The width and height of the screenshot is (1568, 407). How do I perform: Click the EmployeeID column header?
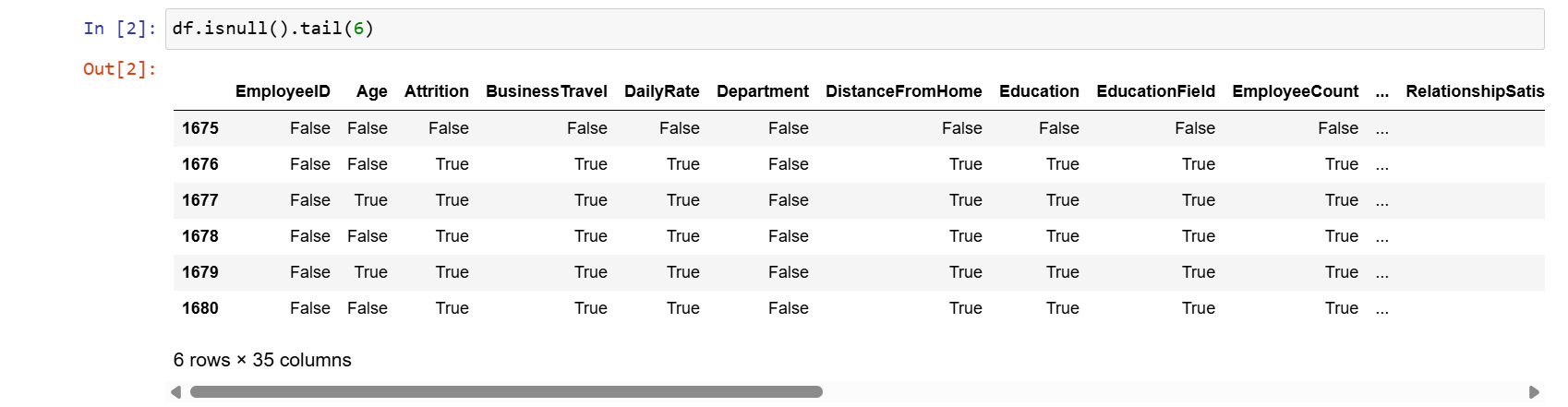[x=283, y=91]
